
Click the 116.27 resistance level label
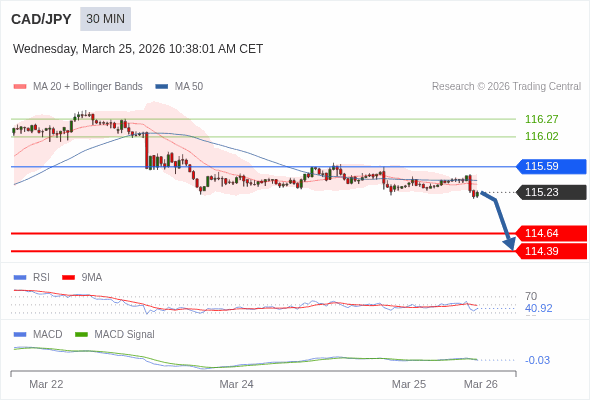542,119
